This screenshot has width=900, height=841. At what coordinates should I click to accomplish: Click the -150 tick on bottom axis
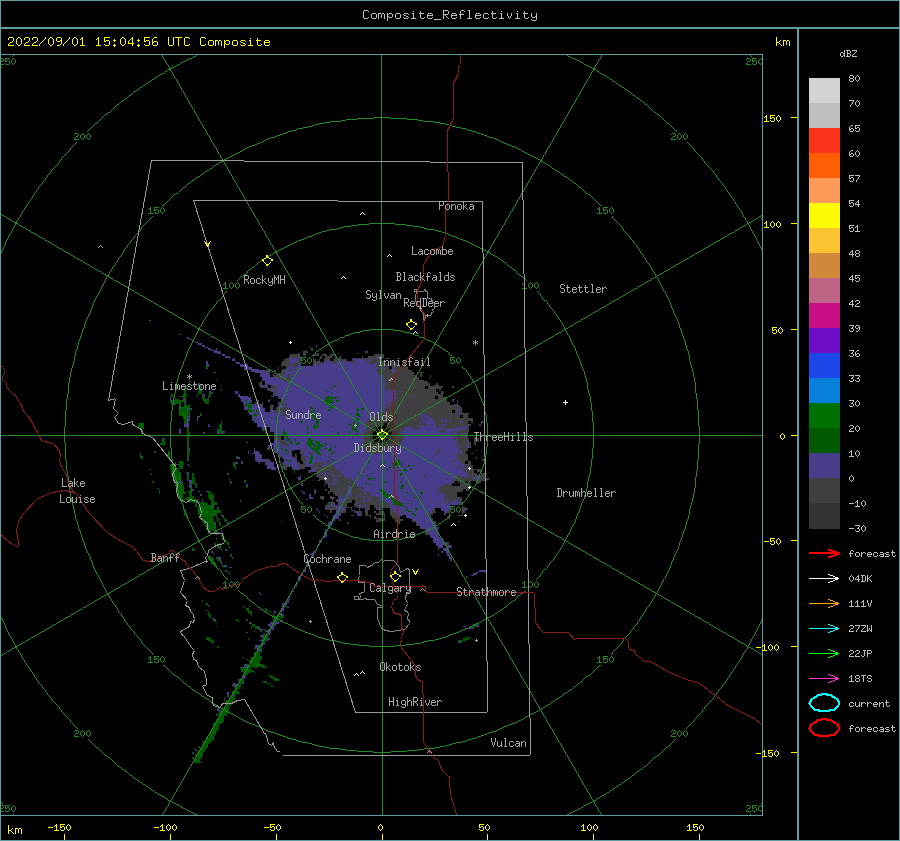59,827
